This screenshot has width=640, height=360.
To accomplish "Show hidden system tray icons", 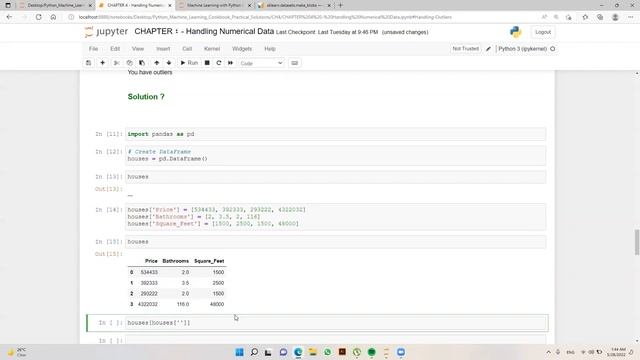I will click(x=548, y=352).
